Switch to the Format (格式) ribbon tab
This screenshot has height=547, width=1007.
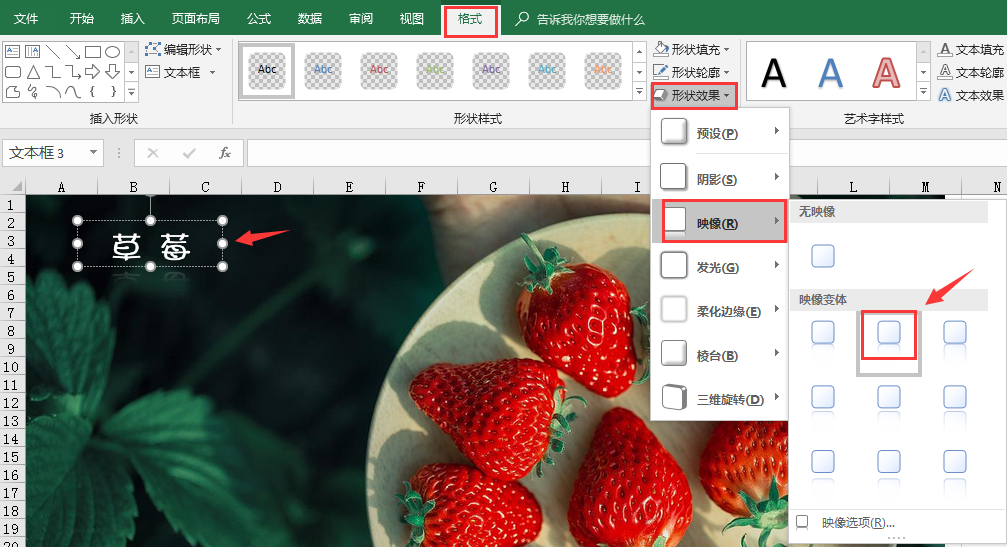(x=470, y=19)
